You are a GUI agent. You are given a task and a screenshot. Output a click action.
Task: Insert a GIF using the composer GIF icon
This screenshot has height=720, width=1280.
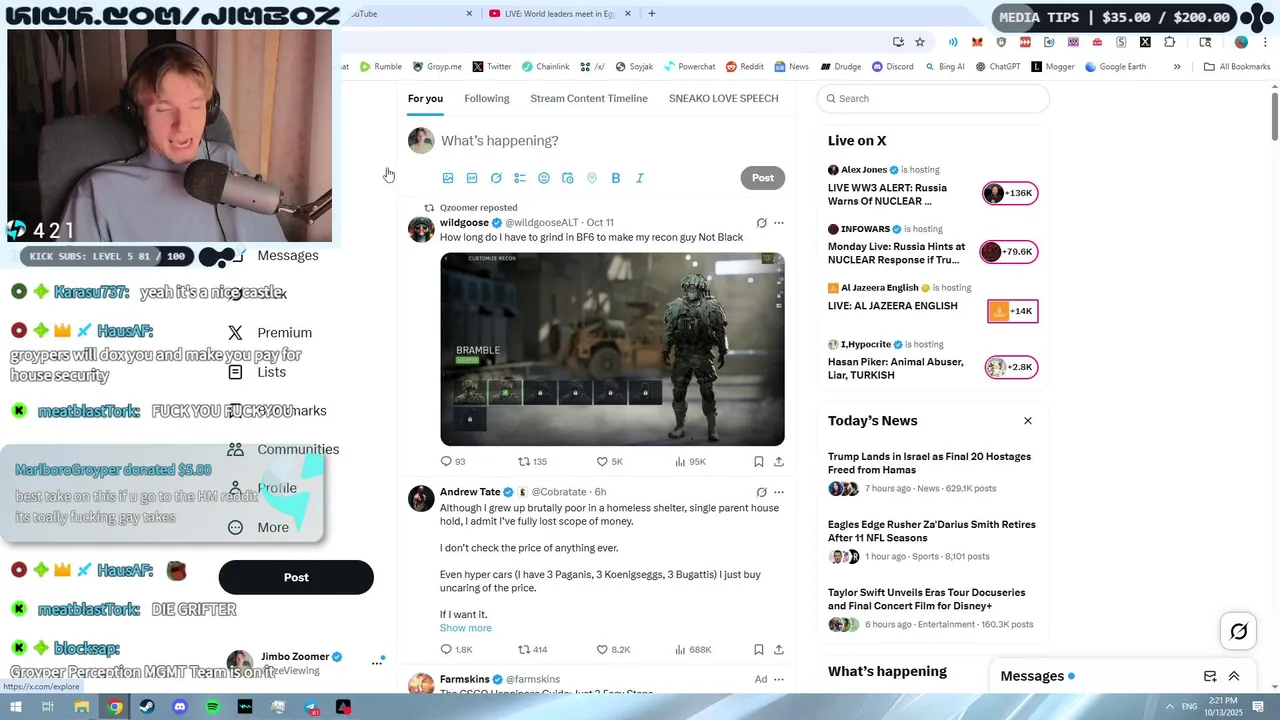[x=472, y=178]
